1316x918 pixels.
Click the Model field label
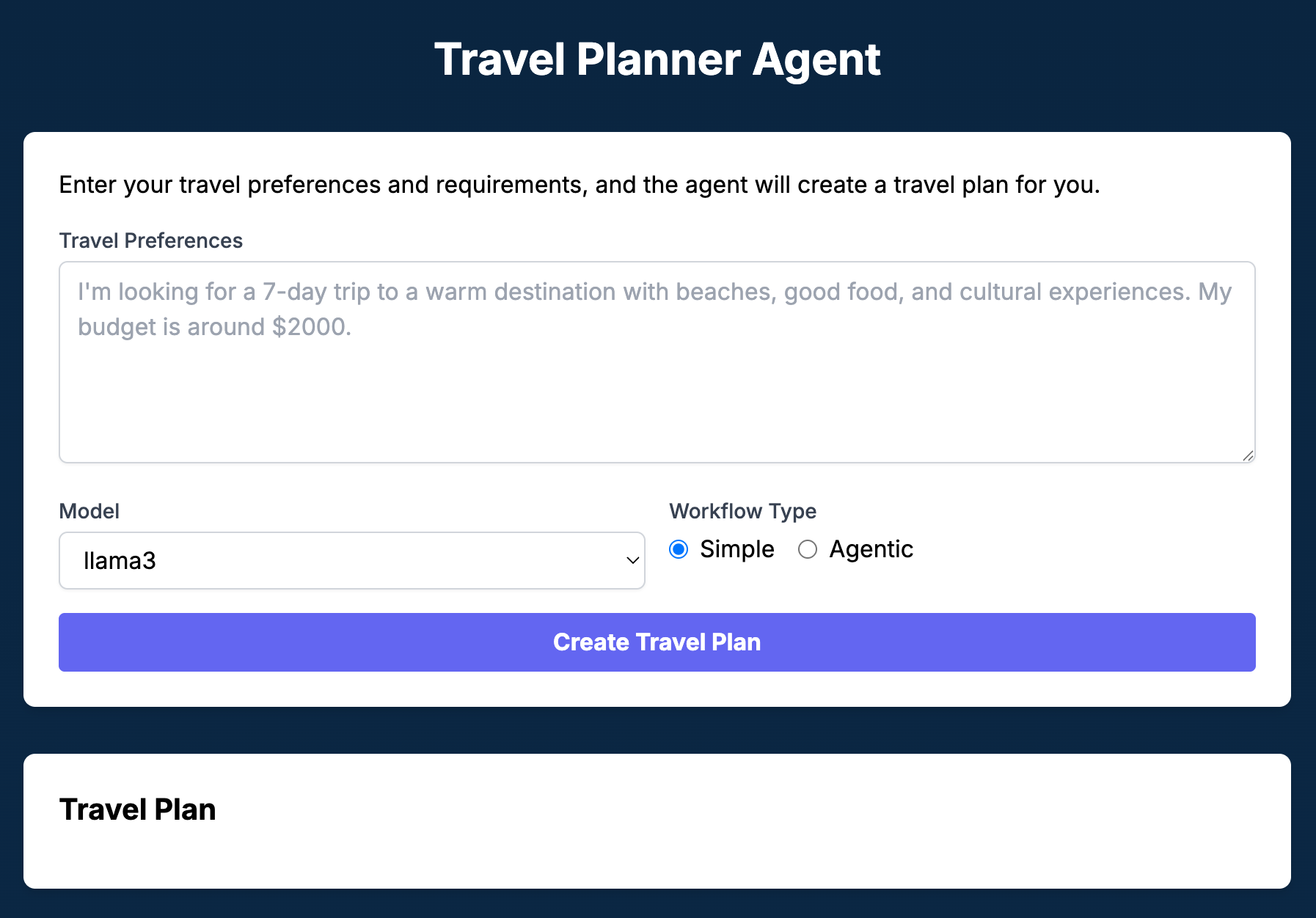(88, 511)
